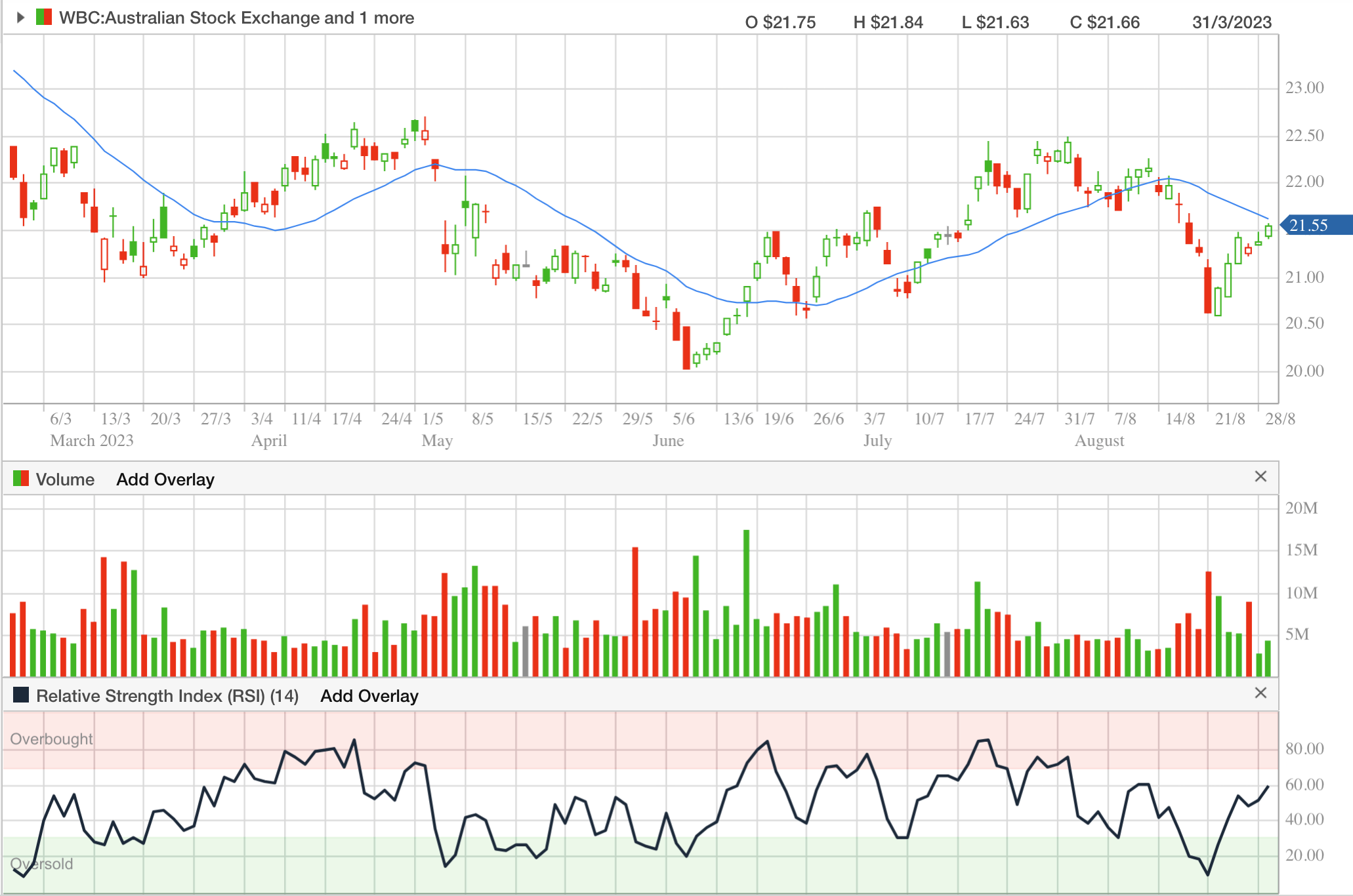Viewport: 1353px width, 896px height.
Task: Click the 5/6 June date label
Action: pyautogui.click(x=683, y=419)
